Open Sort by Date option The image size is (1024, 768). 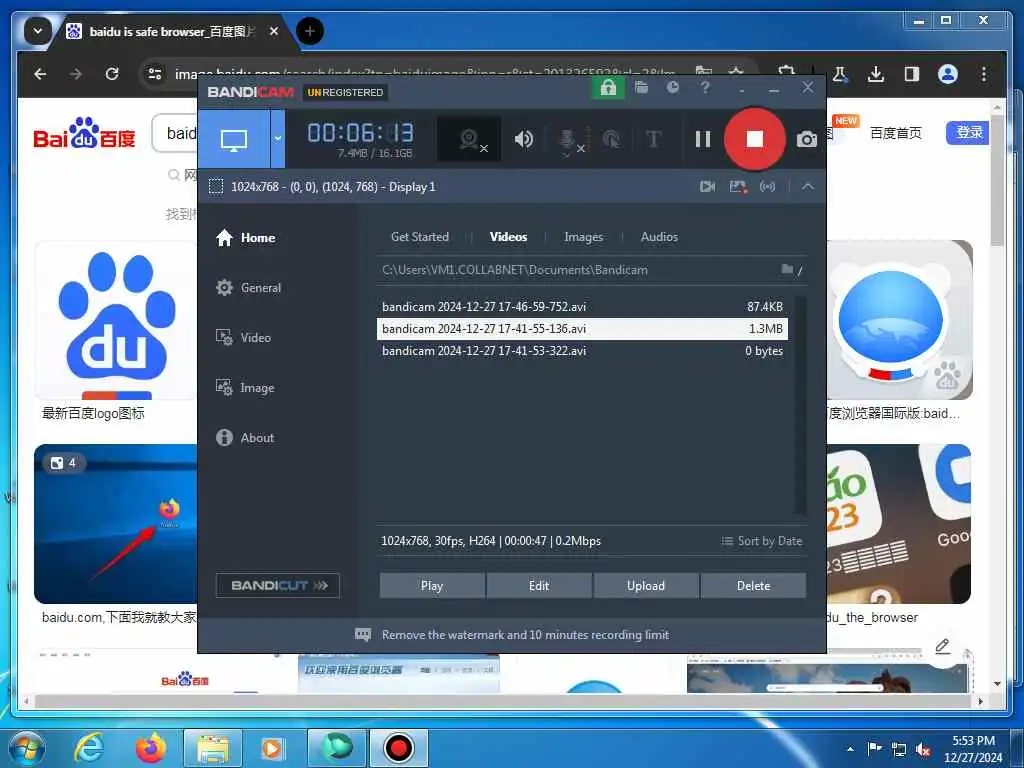[761, 541]
